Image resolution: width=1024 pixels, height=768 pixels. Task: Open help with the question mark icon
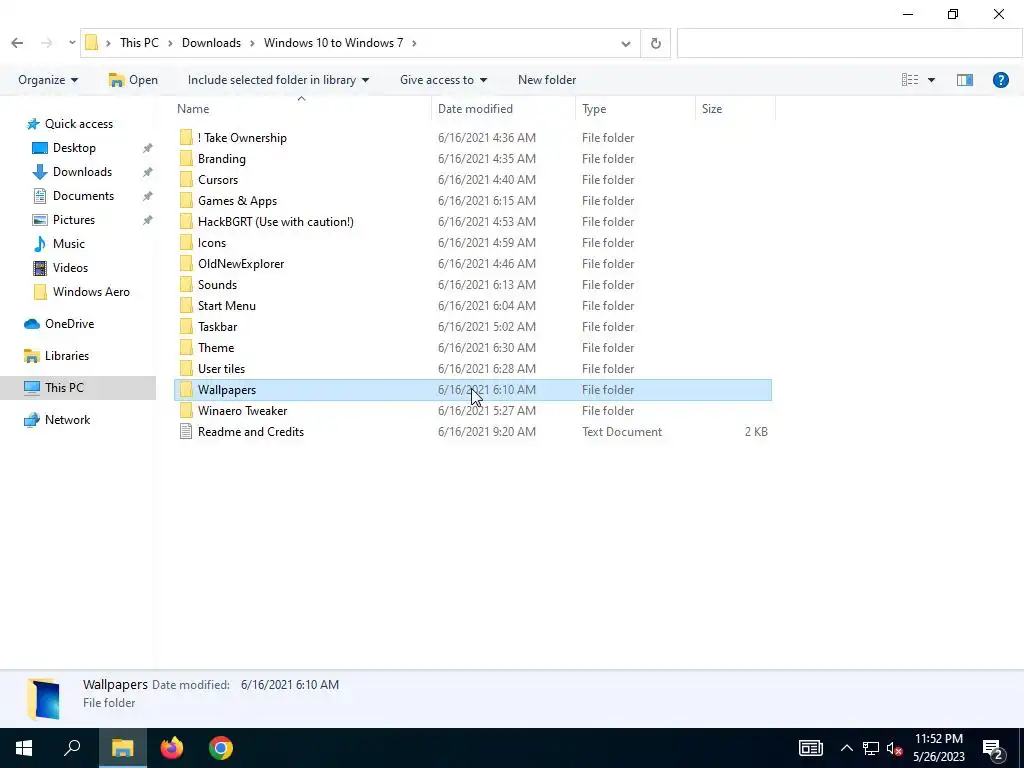[1000, 80]
